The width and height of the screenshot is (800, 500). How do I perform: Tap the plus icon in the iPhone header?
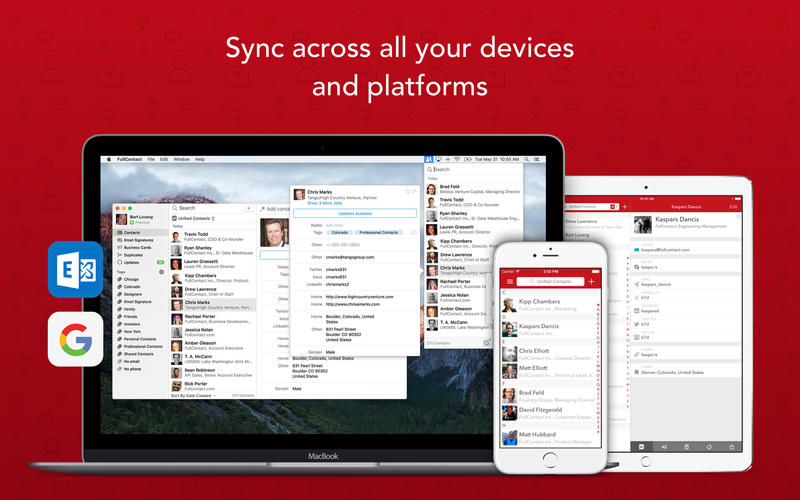591,282
